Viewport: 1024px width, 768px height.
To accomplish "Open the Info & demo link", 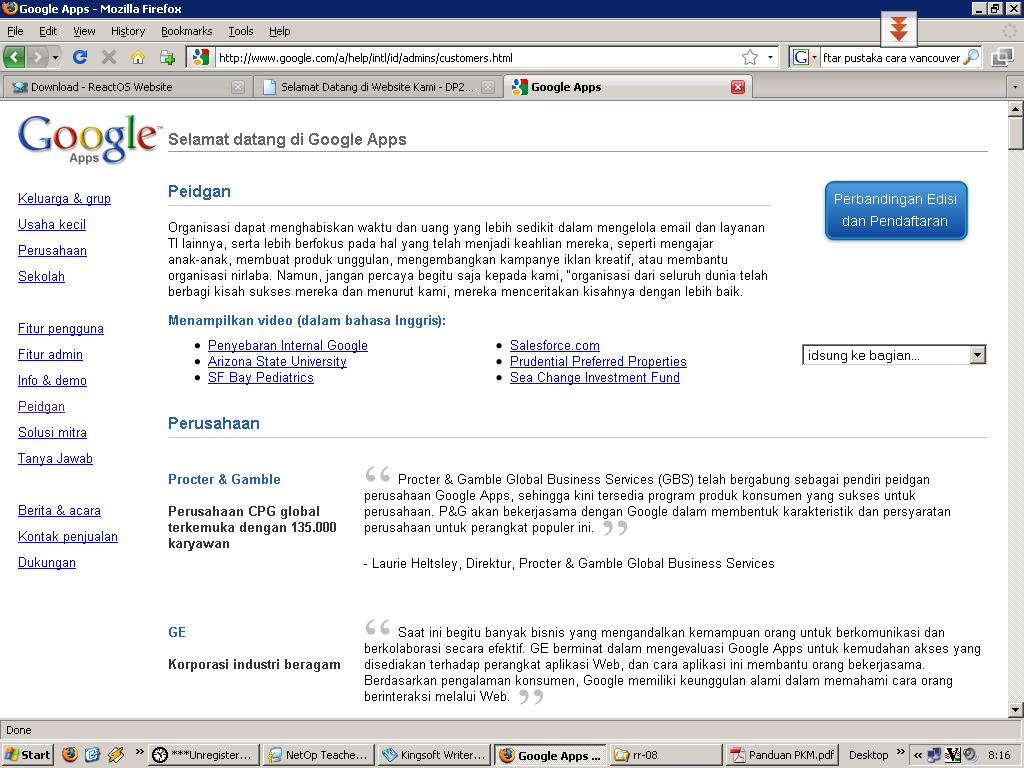I will click(x=52, y=381).
